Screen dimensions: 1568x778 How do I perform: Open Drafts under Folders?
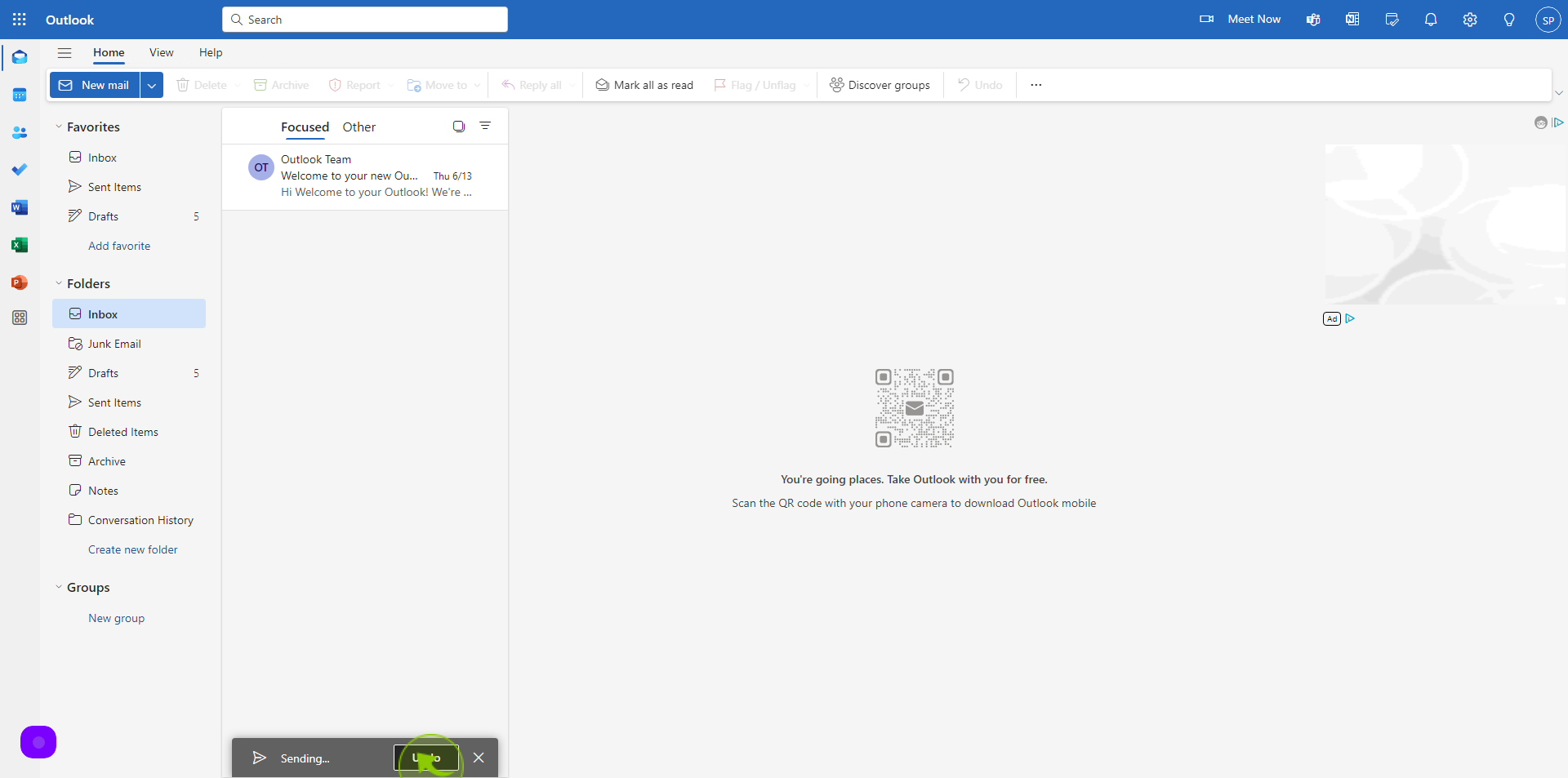point(129,373)
